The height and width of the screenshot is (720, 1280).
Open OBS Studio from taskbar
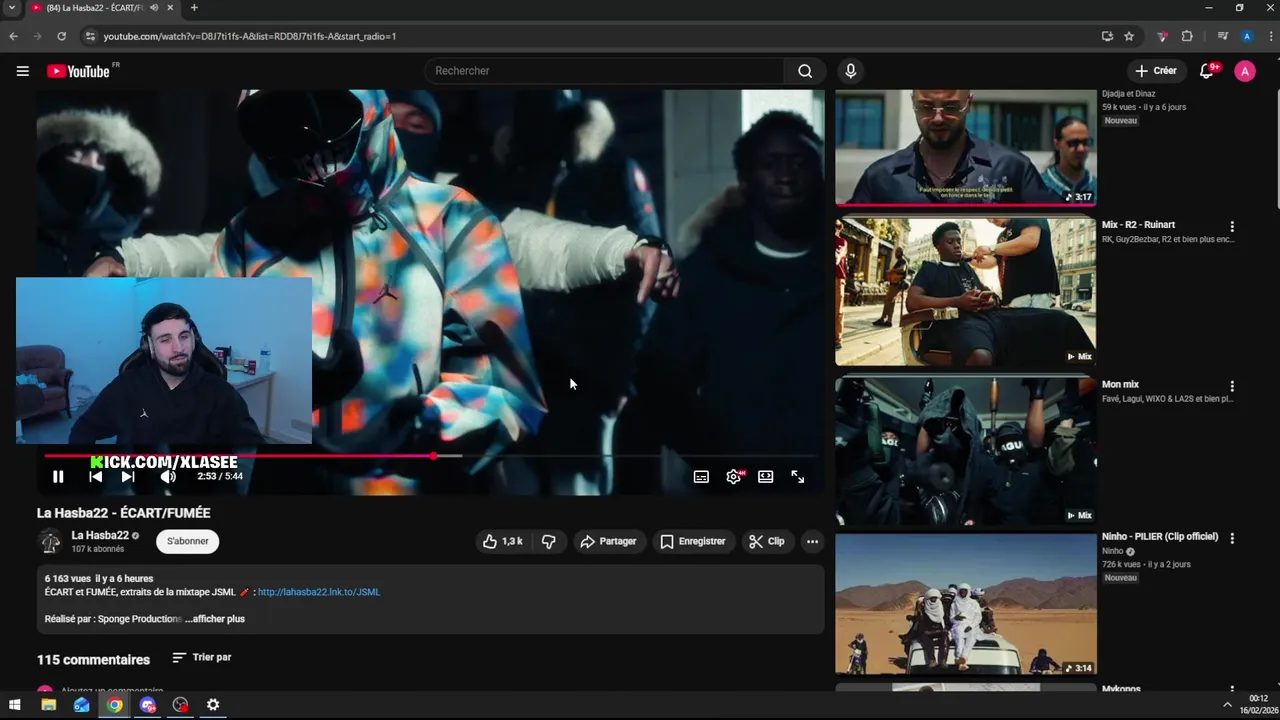coord(180,705)
